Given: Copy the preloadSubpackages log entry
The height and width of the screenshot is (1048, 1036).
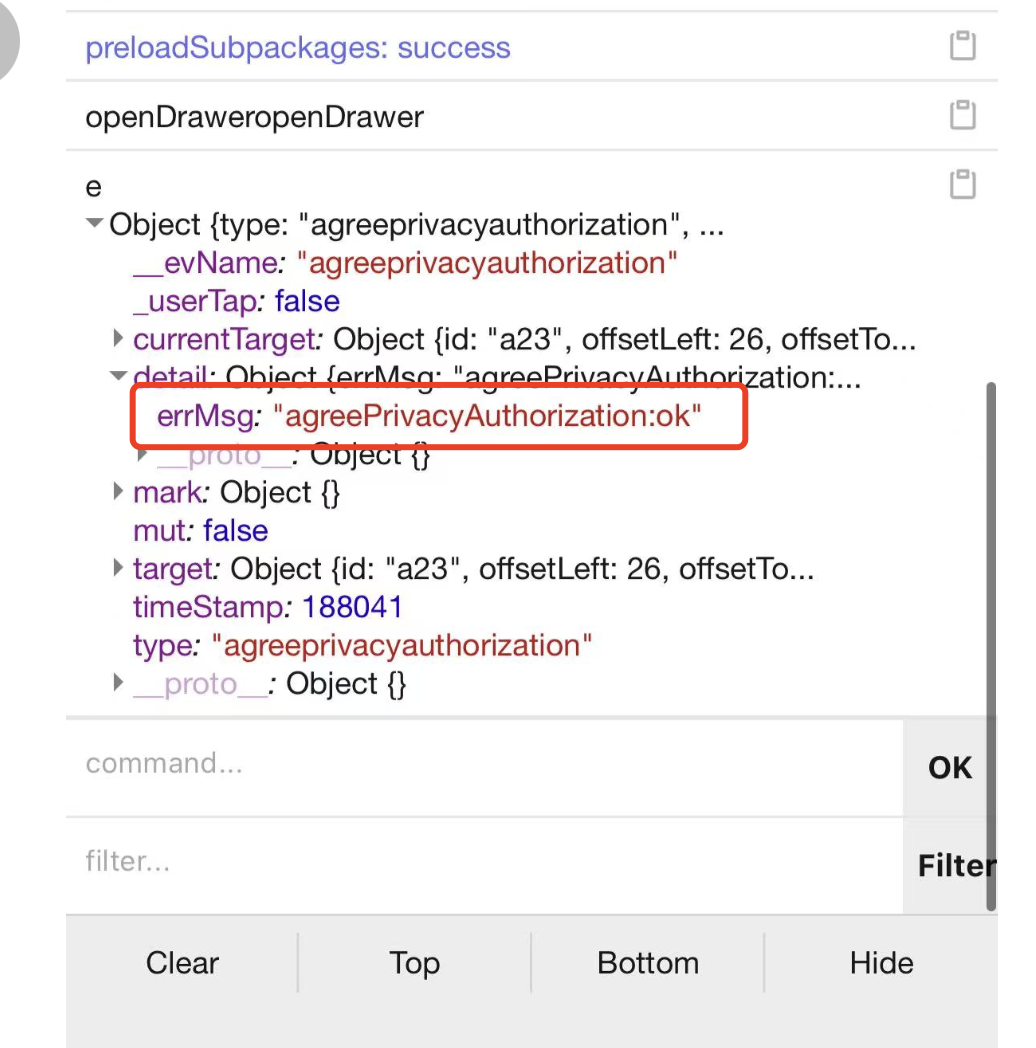Looking at the screenshot, I should point(962,47).
